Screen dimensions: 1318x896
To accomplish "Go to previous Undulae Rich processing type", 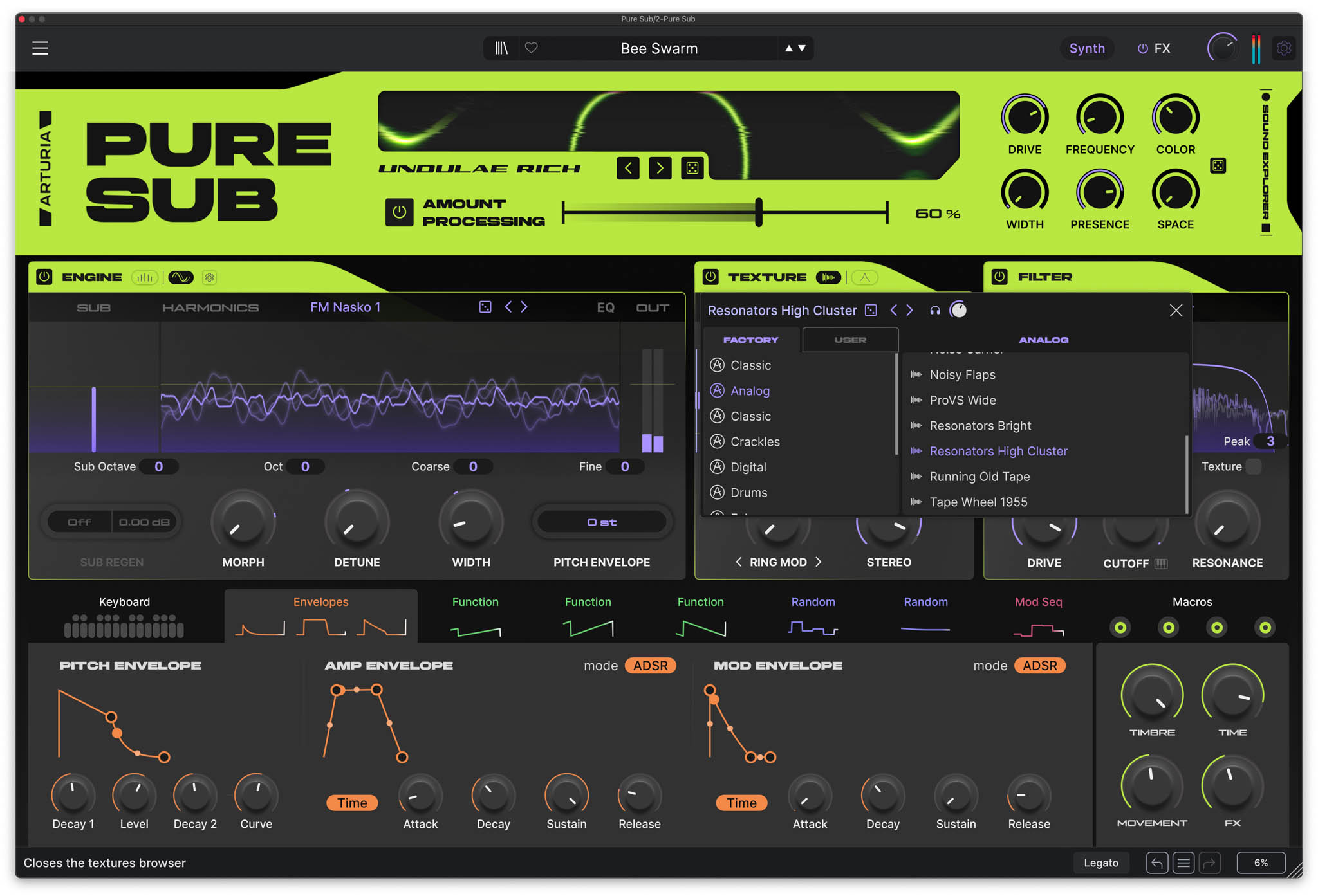I will click(x=628, y=168).
